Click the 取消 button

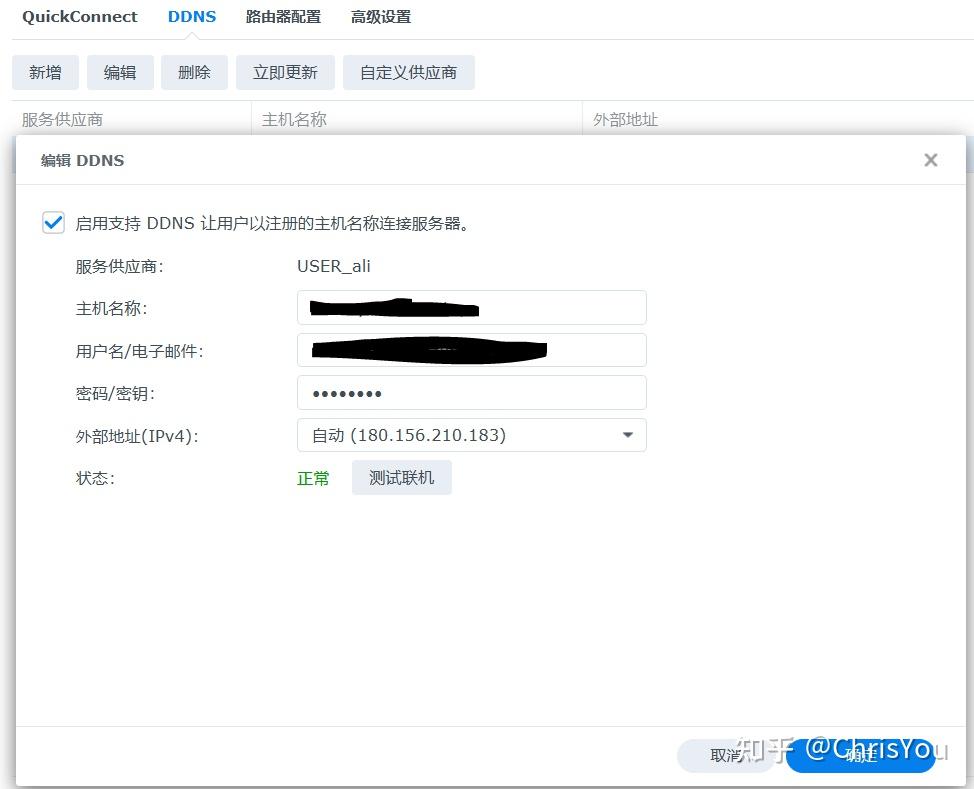(x=727, y=756)
